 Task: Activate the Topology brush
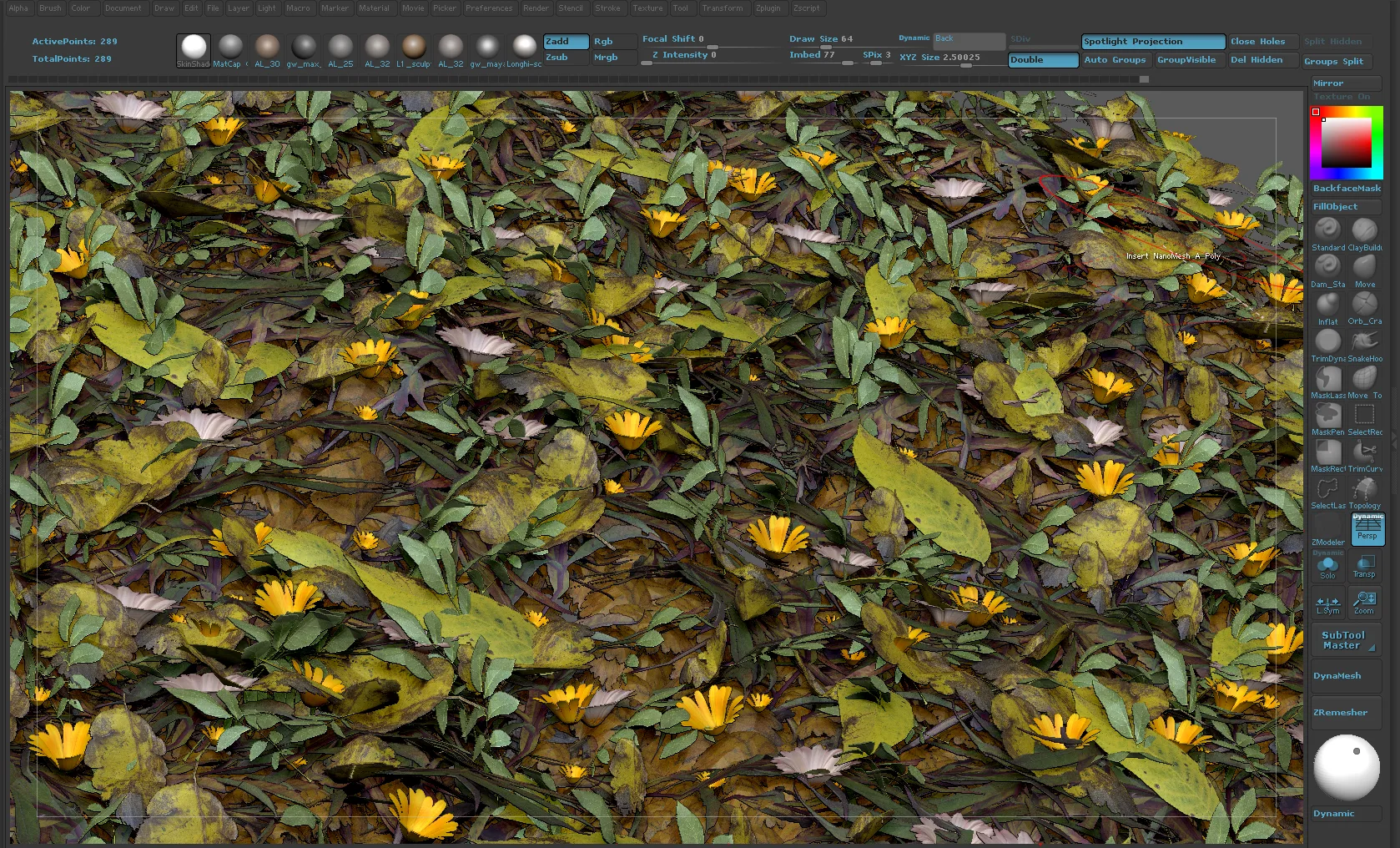tap(1365, 488)
